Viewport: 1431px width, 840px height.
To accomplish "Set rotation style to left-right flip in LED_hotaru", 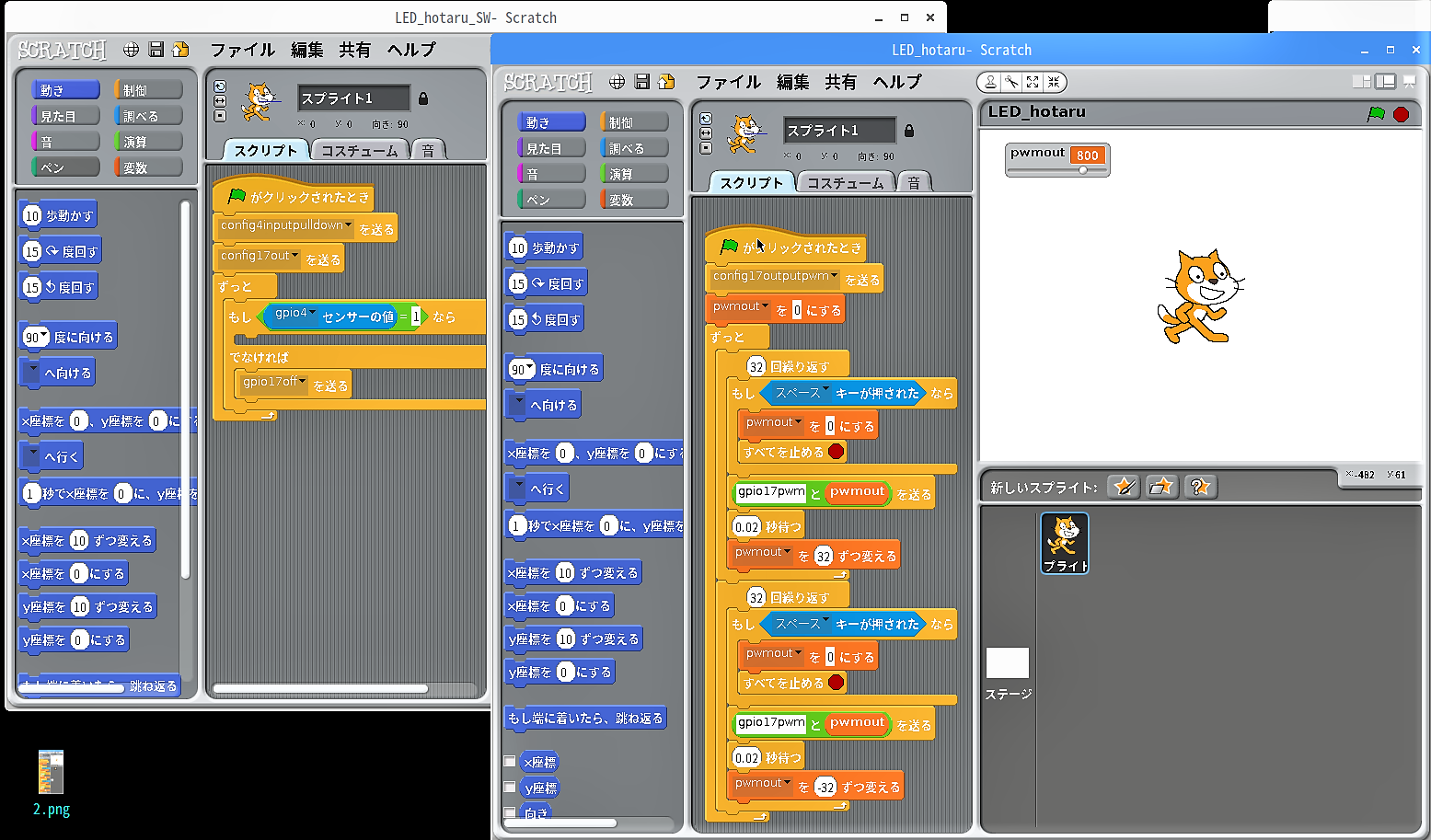I will tap(706, 133).
